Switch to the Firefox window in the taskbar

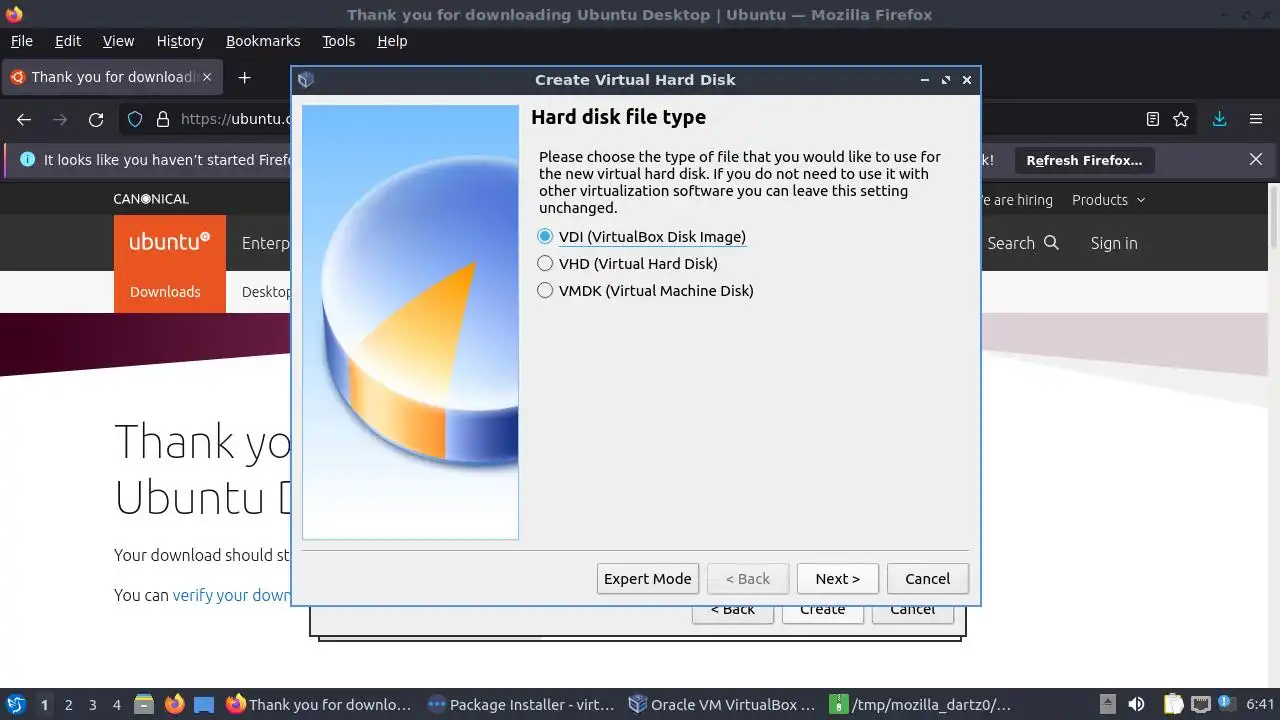pyautogui.click(x=319, y=704)
